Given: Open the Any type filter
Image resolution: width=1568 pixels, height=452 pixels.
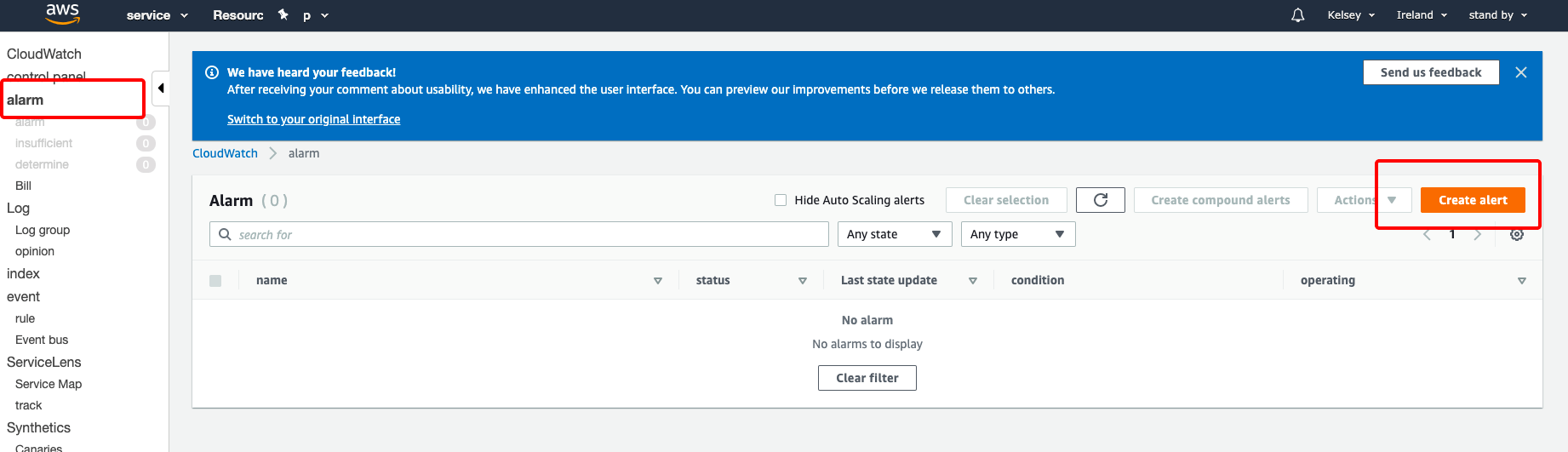Looking at the screenshot, I should [x=1018, y=234].
